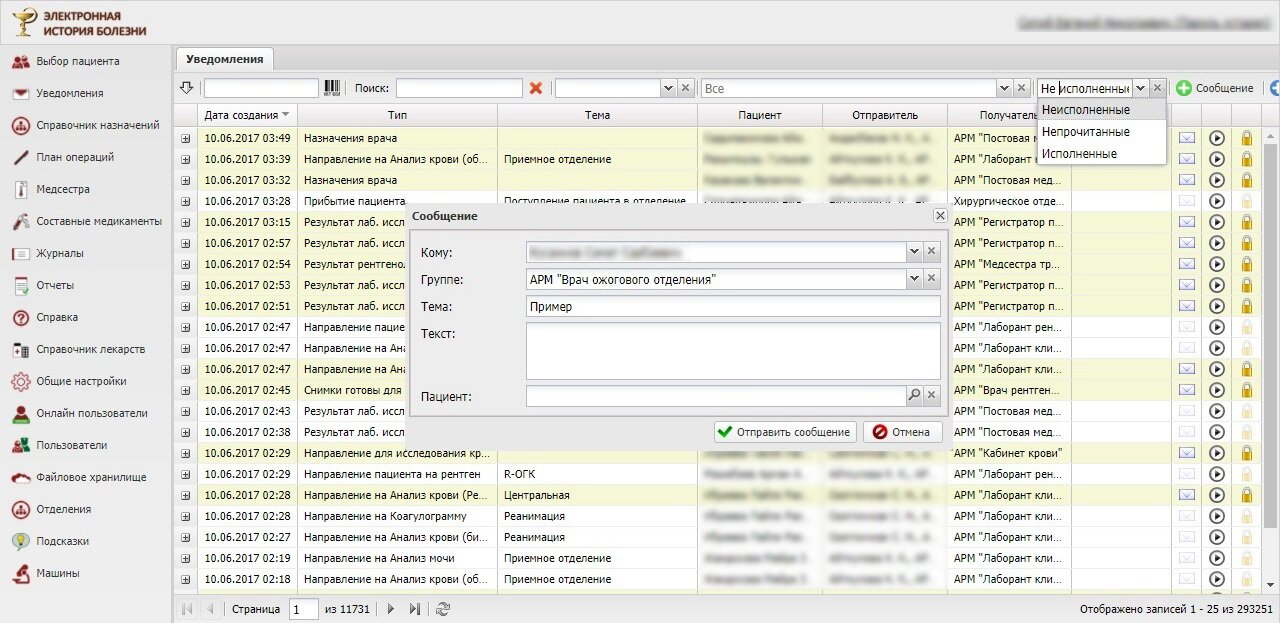The image size is (1280, 623).
Task: Expand row dated 10.06.2017 03:15
Action: [x=186, y=222]
